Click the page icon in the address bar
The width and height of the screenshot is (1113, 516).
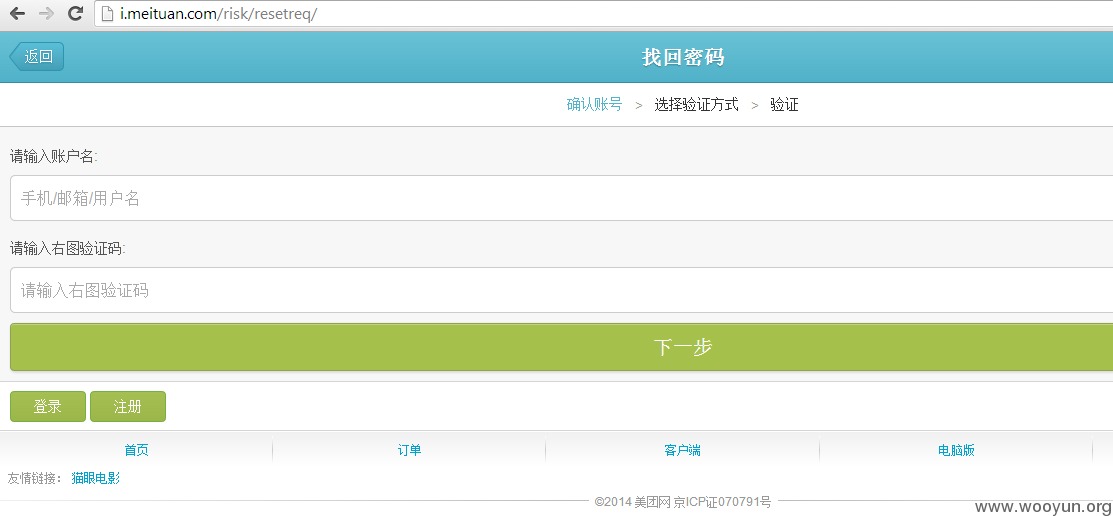107,14
